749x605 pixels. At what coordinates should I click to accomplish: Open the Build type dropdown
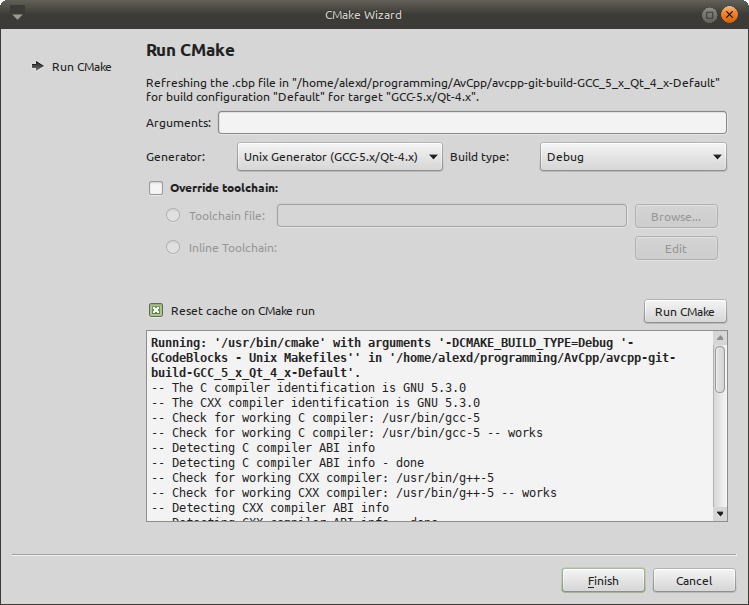click(633, 157)
